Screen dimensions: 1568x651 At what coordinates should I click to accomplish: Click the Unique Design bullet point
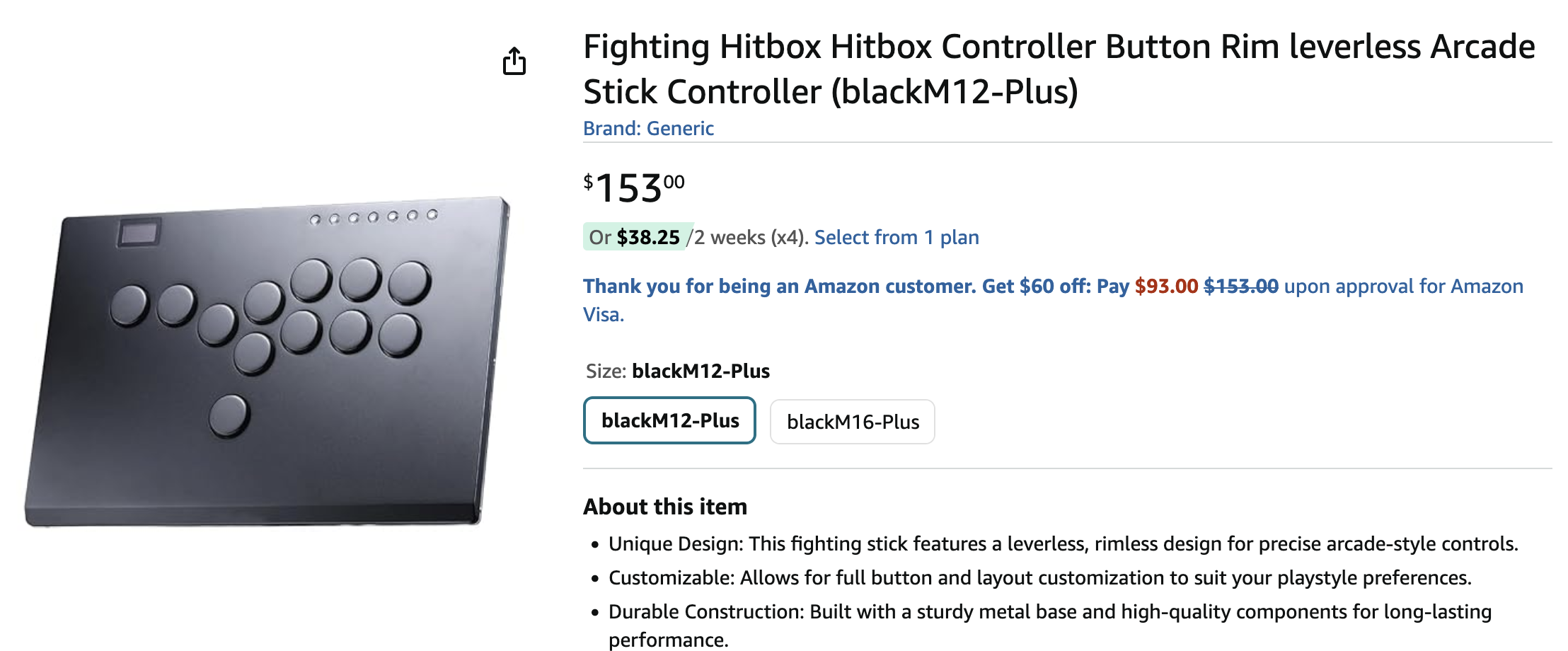point(1063,543)
